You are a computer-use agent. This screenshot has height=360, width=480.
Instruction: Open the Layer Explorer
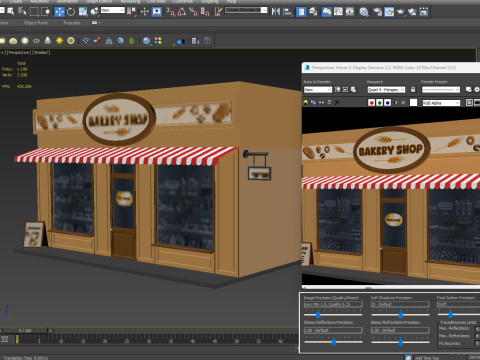[313, 12]
